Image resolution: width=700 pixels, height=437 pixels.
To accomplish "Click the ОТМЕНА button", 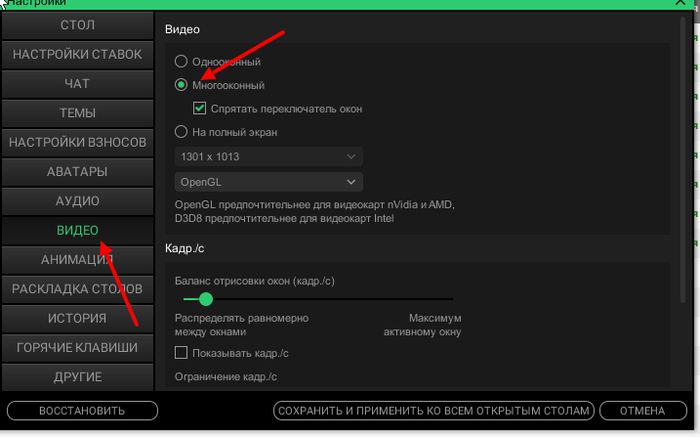I will coord(643,411).
